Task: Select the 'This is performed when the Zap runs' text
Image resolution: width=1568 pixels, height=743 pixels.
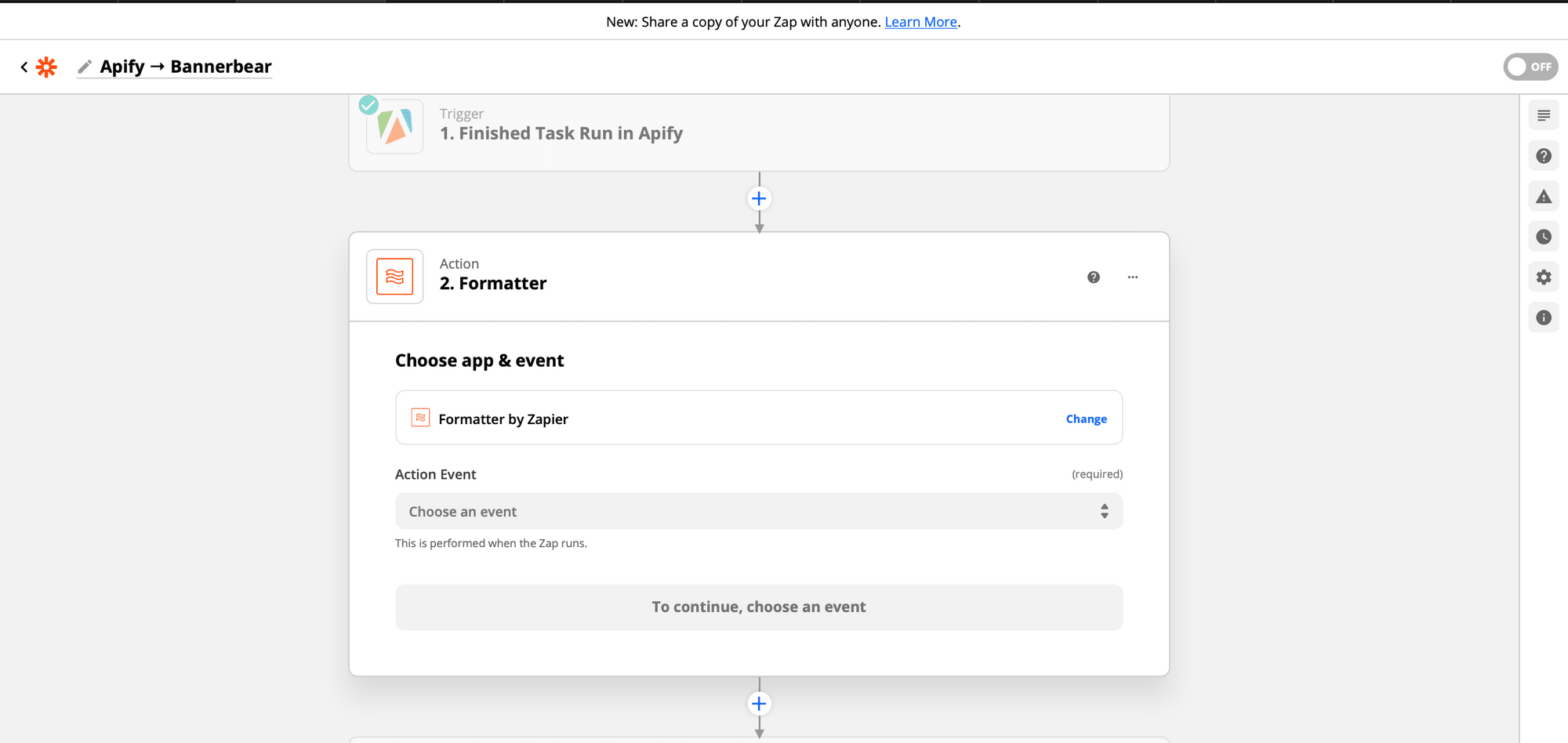Action: point(491,543)
